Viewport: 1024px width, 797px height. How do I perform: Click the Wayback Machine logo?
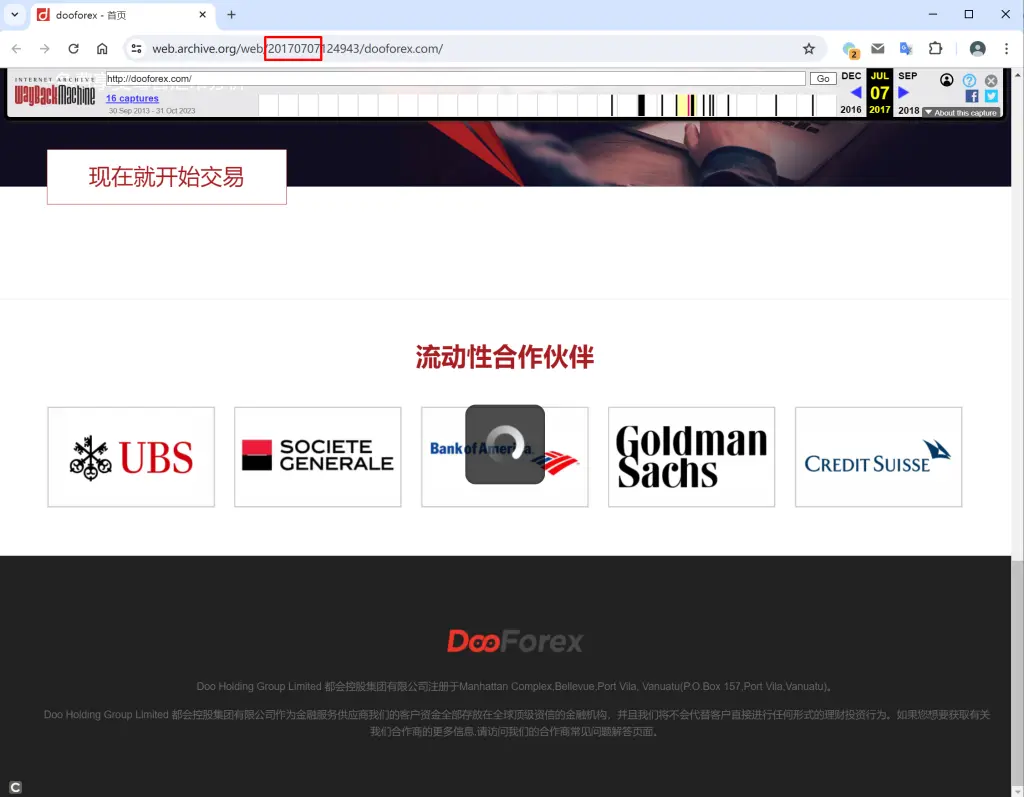[x=55, y=93]
